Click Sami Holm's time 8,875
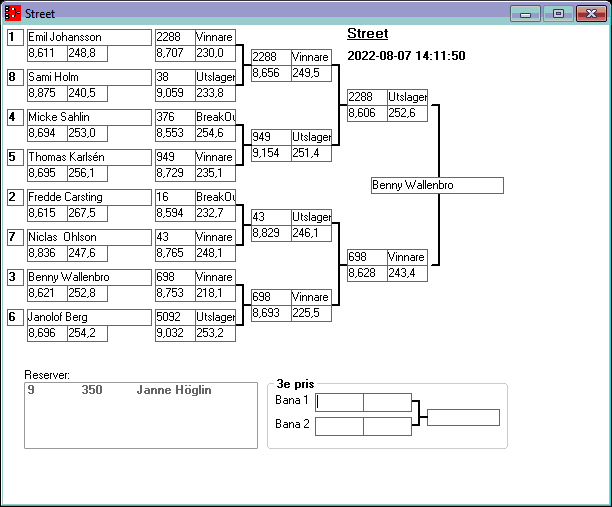Image resolution: width=612 pixels, height=507 pixels. tap(47, 93)
